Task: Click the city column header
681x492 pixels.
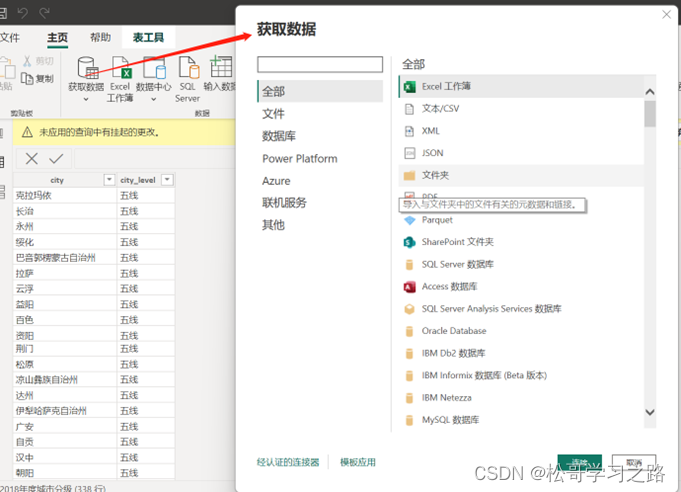Action: 57,180
